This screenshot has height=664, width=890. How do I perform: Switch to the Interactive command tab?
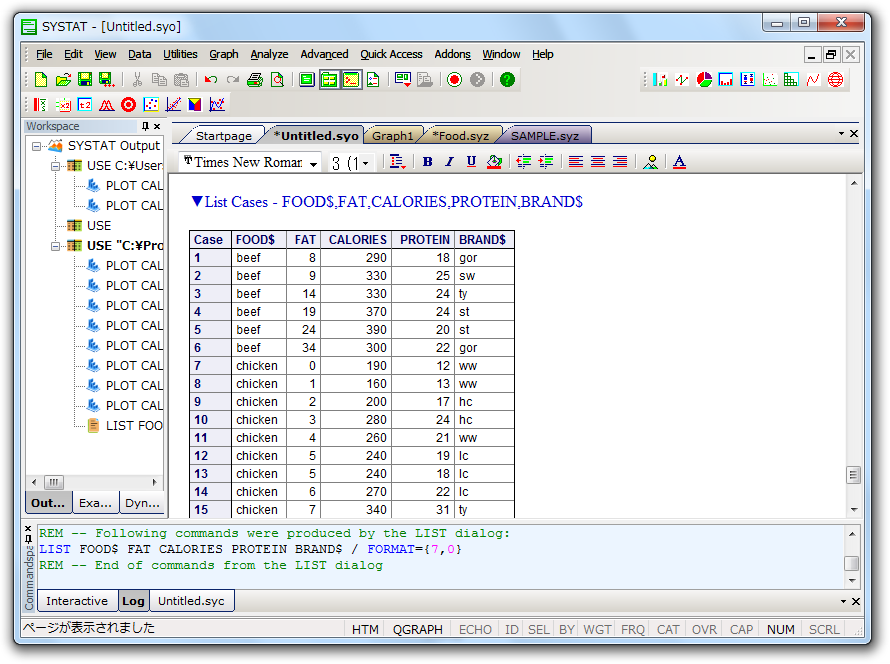click(77, 601)
